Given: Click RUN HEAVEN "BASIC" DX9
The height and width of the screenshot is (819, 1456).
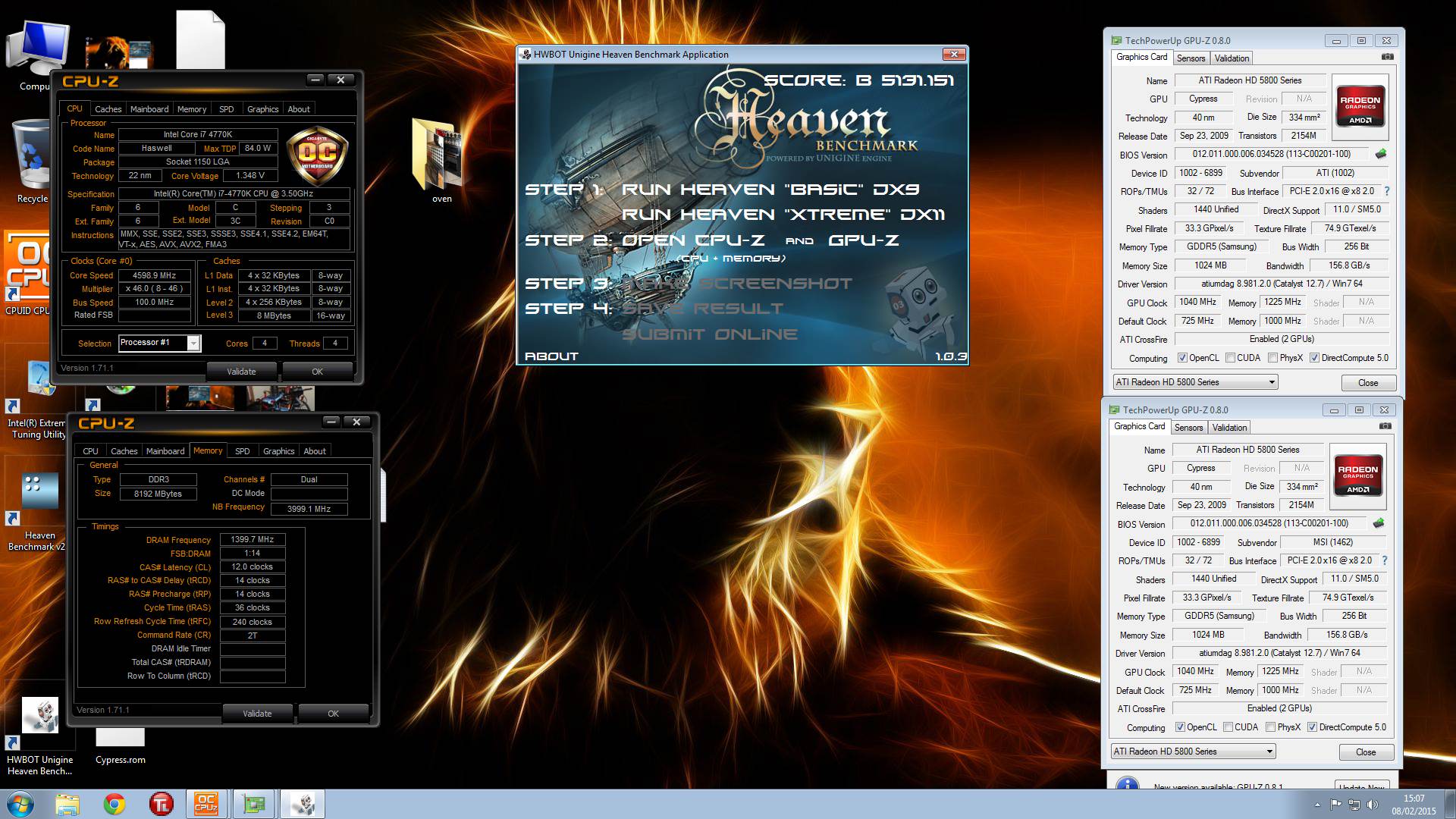Looking at the screenshot, I should (x=770, y=190).
